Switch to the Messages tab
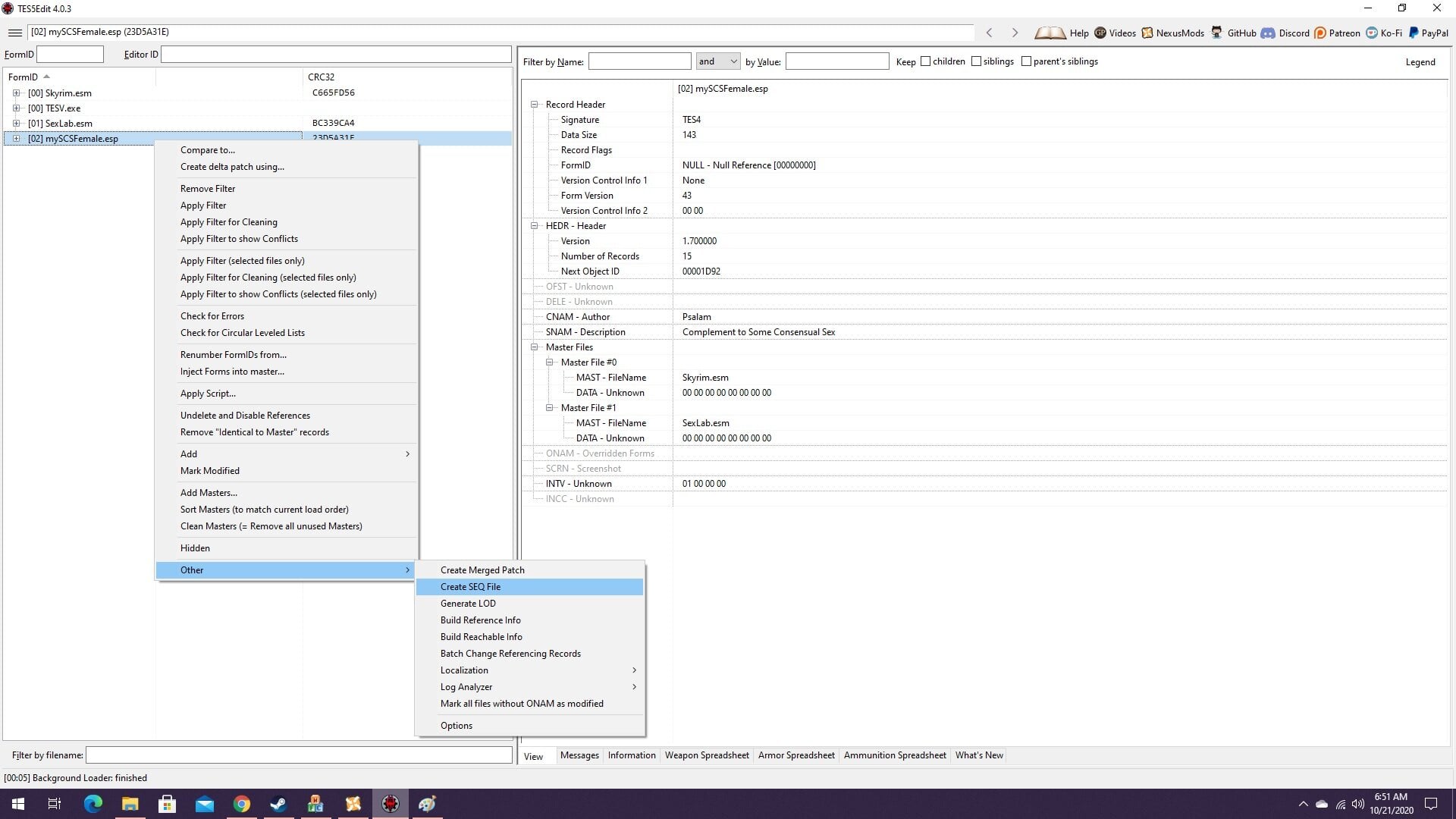Screen dimensions: 1456x819 579,755
